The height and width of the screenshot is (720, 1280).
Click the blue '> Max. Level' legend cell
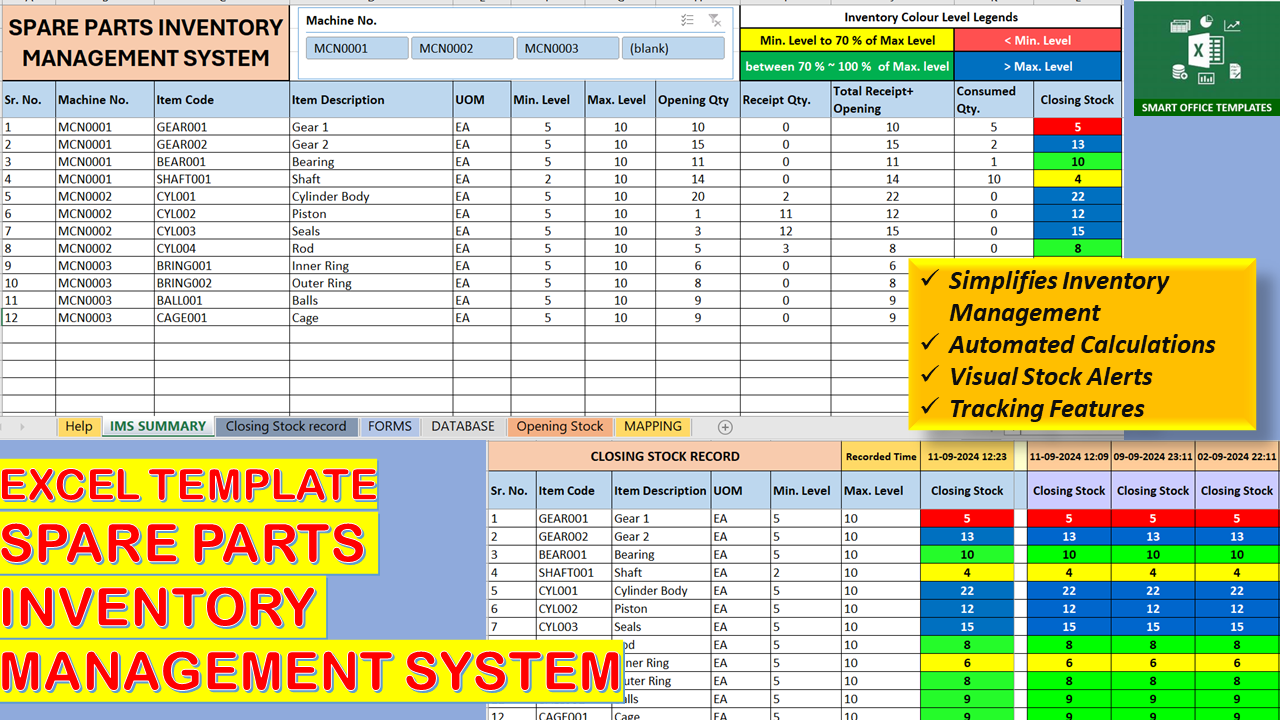(x=1037, y=66)
